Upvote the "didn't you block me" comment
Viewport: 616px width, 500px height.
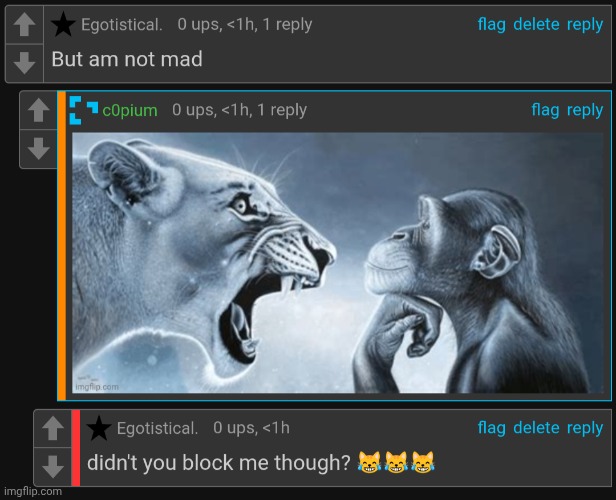[53, 428]
